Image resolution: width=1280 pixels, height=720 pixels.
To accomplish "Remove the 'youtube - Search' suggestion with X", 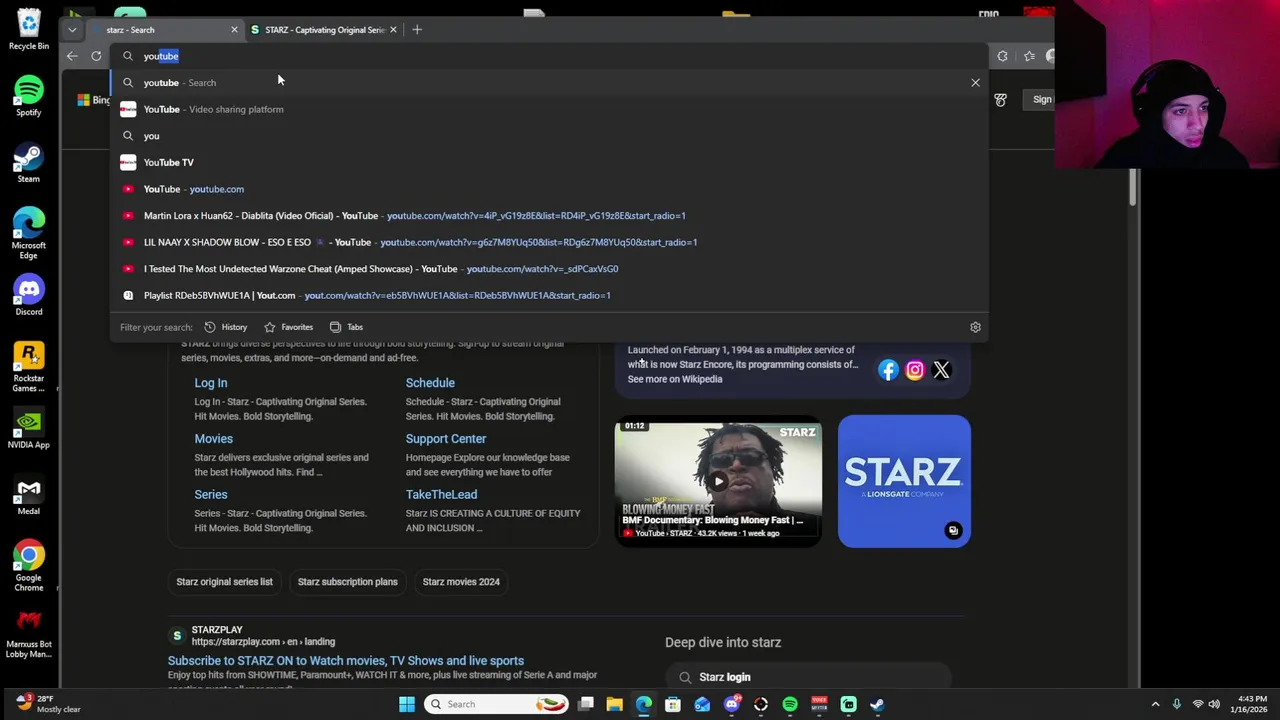I will pos(975,83).
